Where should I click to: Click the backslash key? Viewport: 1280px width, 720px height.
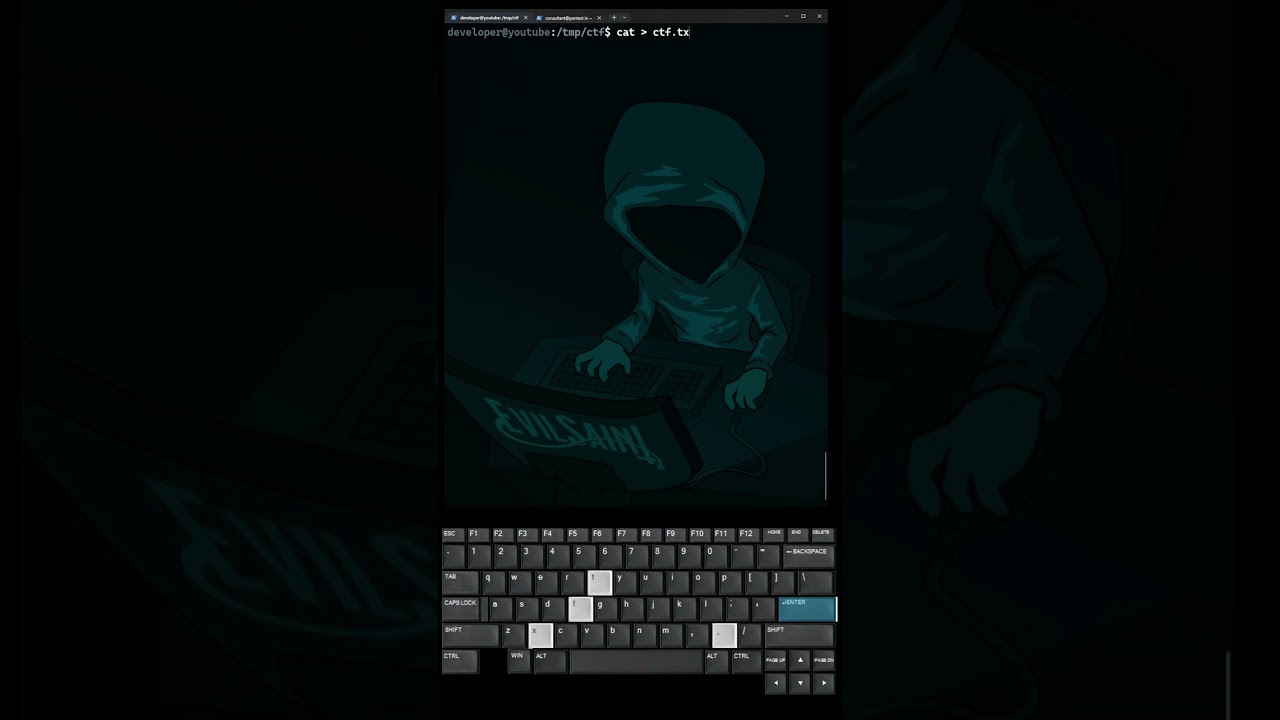pyautogui.click(x=815, y=582)
